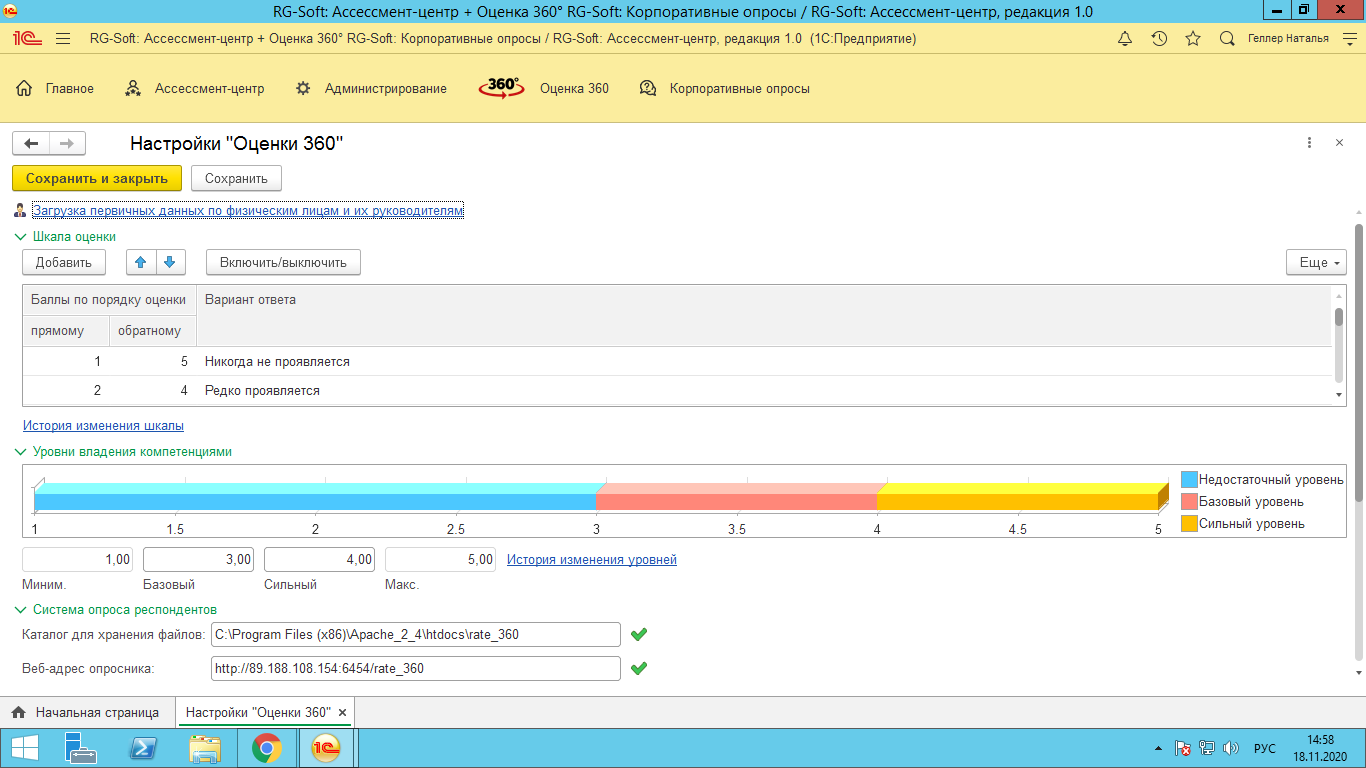This screenshot has width=1366, height=768.
Task: Go forward with the right arrow button
Action: pyautogui.click(x=67, y=144)
